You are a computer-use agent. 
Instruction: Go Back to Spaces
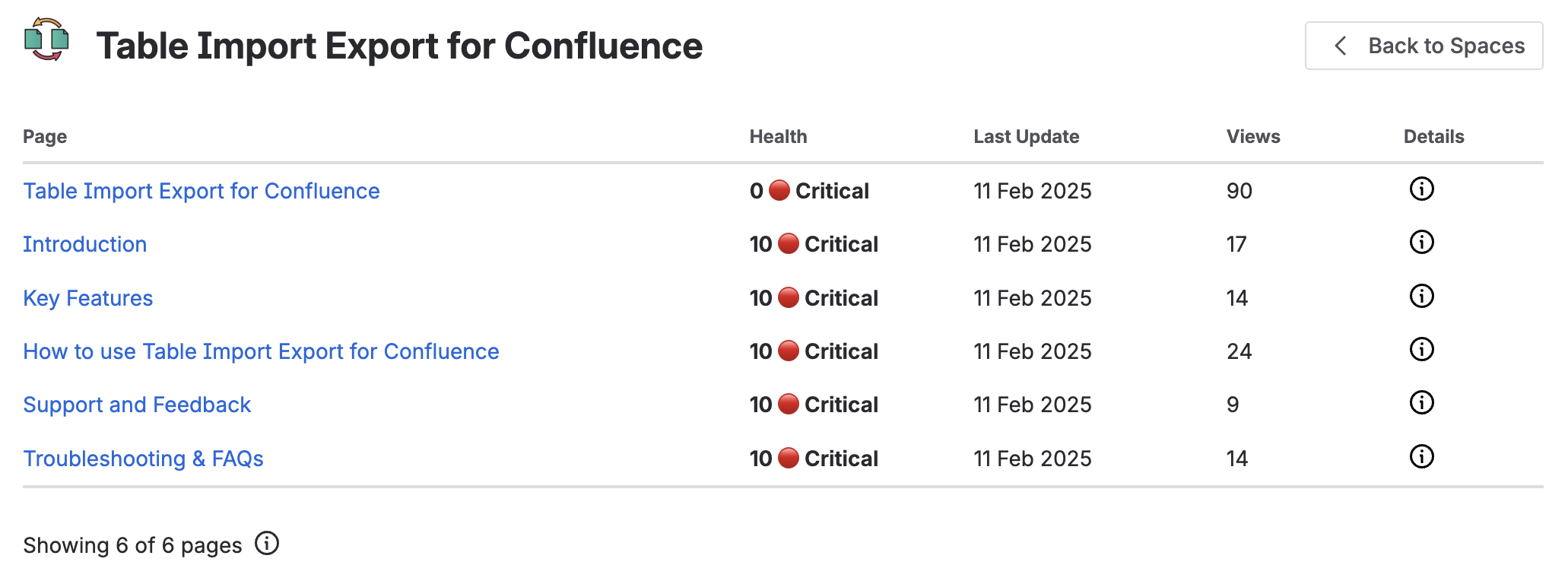tap(1423, 46)
